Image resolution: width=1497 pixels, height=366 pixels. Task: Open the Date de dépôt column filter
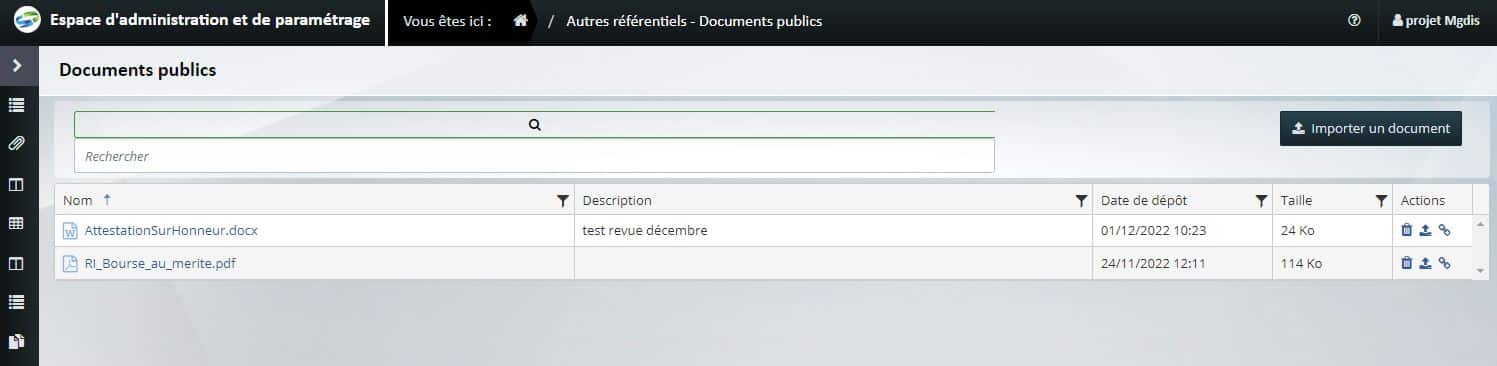click(1261, 201)
